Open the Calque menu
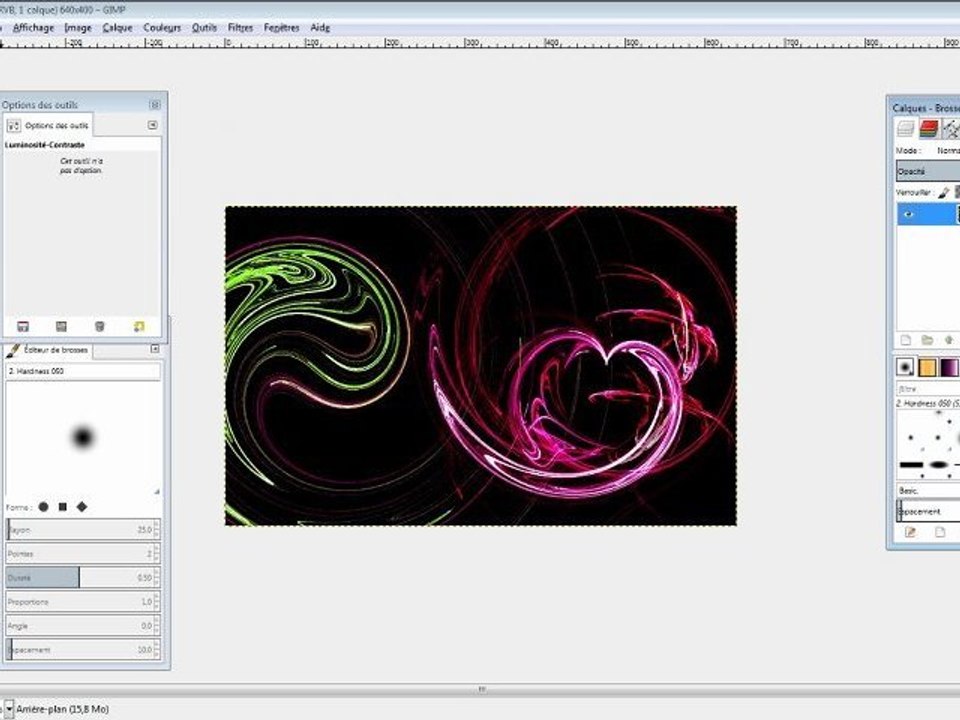 point(118,28)
